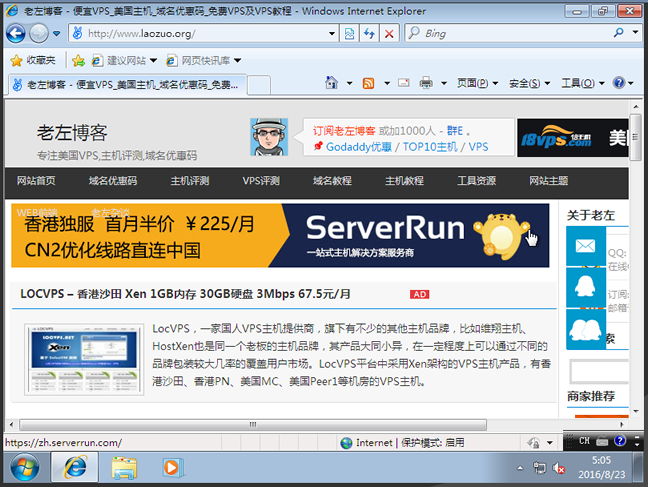This screenshot has width=648, height=487.
Task: Click the 老左博客 site title
Action: click(72, 133)
